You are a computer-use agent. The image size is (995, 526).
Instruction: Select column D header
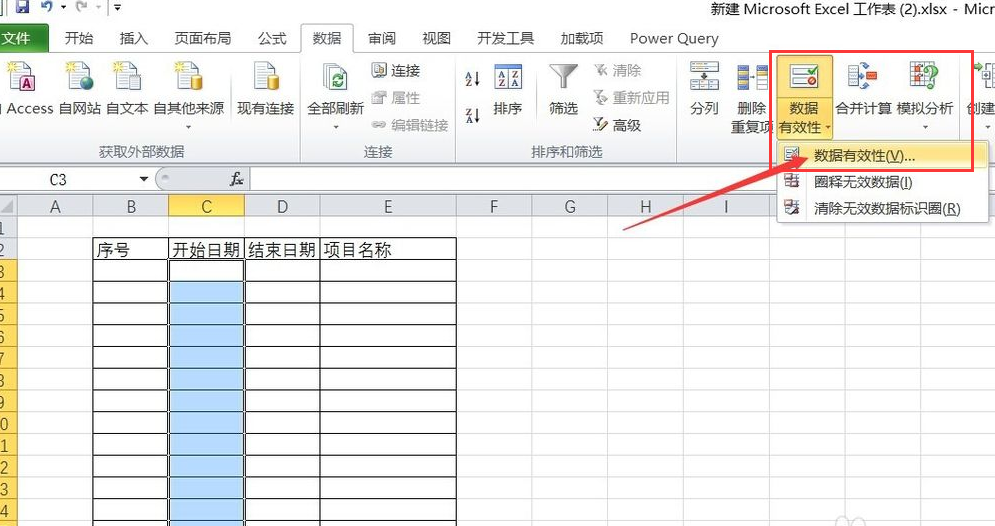(x=282, y=206)
